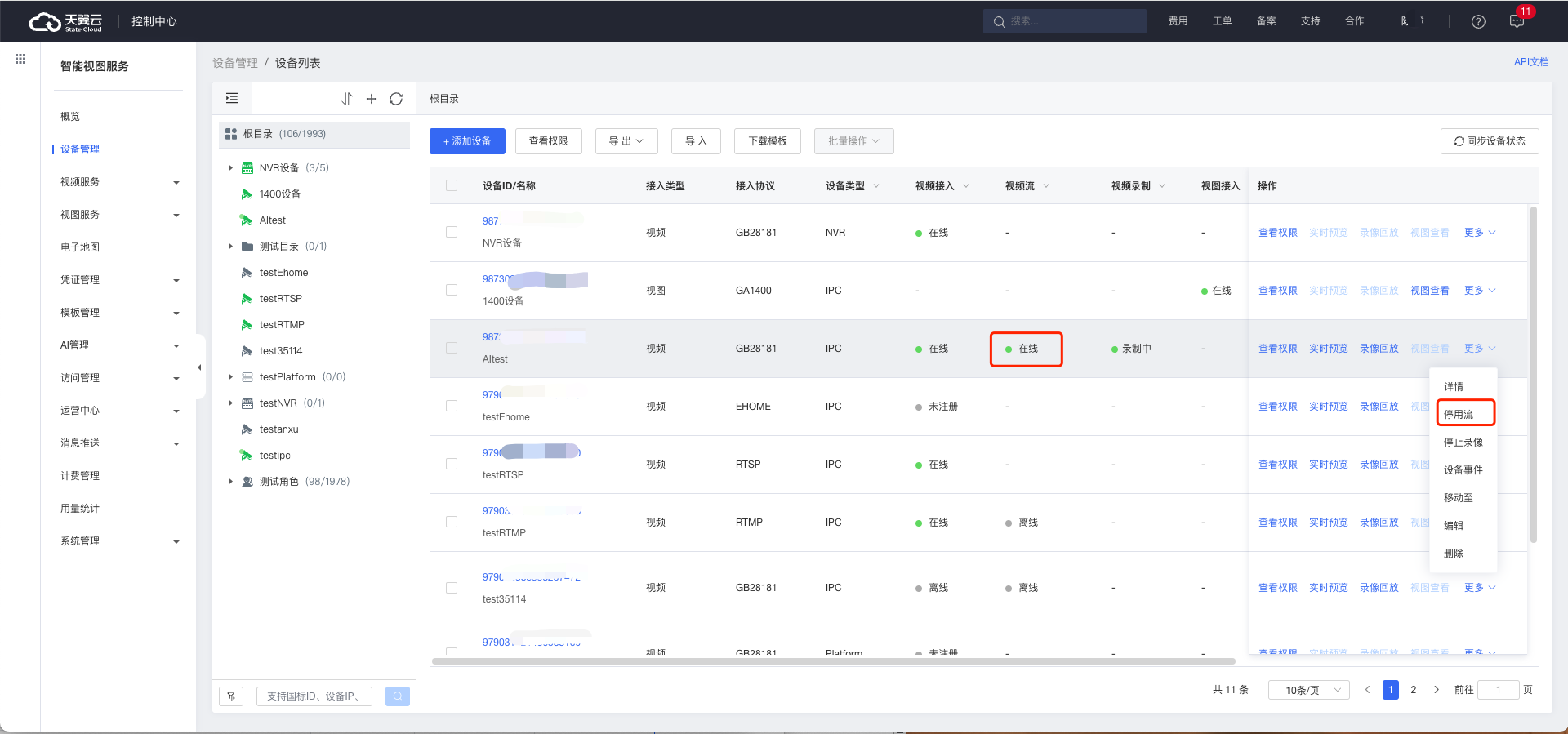The height and width of the screenshot is (734, 1568).
Task: Select 停止录像 in the more menu
Action: click(1463, 442)
